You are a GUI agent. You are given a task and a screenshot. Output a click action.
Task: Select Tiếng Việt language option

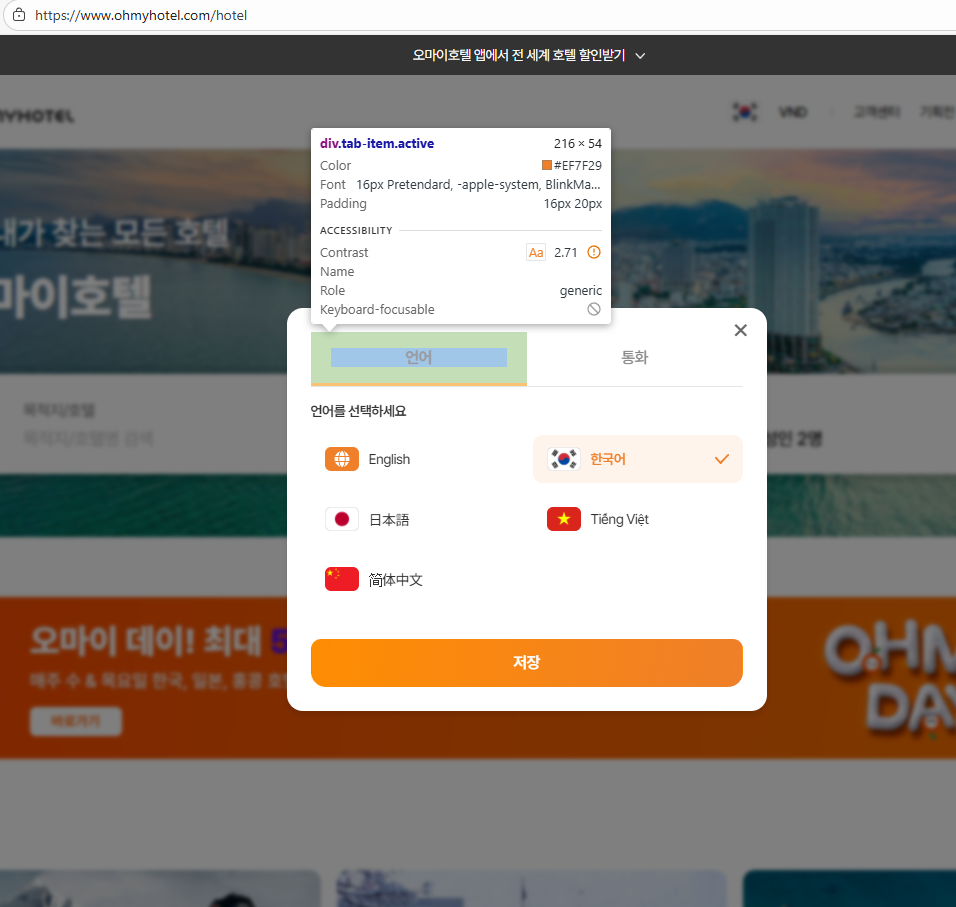click(638, 519)
